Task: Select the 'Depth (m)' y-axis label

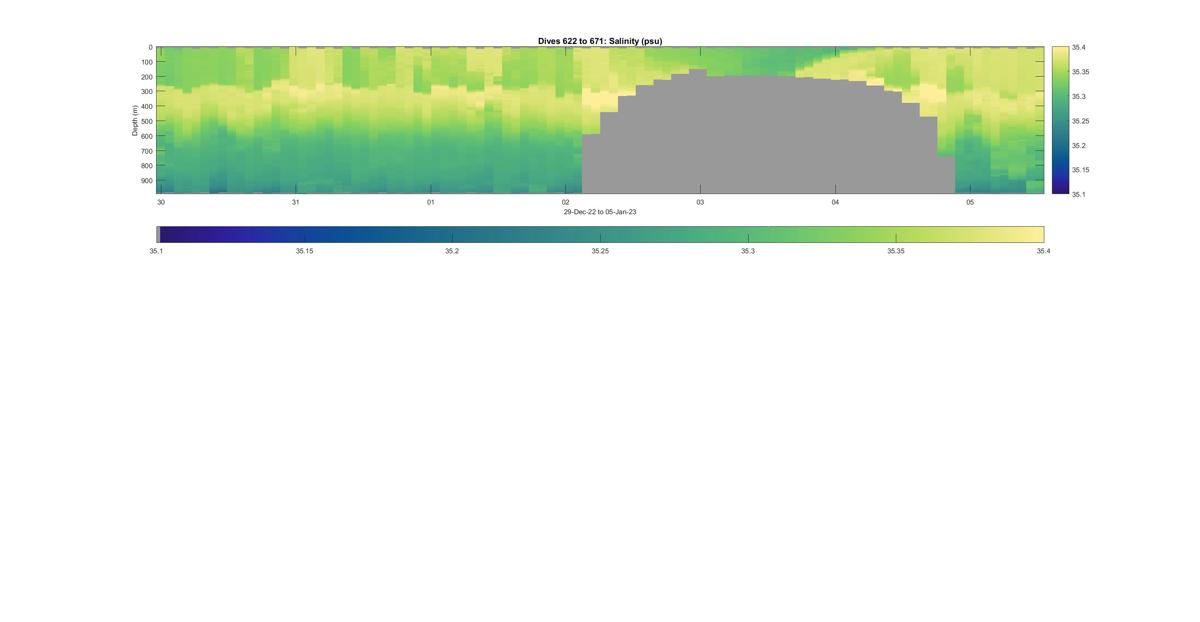Action: [x=134, y=120]
